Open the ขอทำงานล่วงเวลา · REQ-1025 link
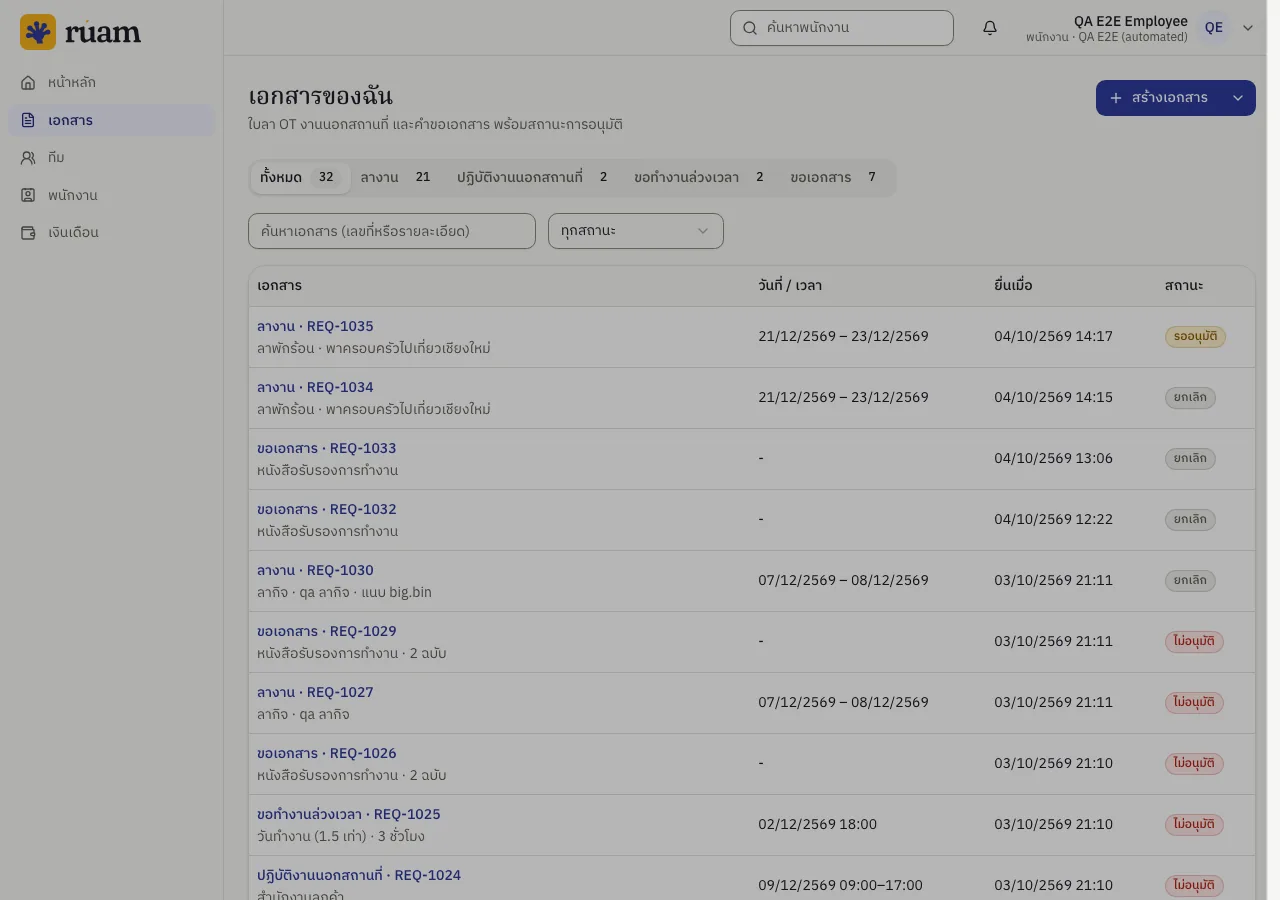The image size is (1280, 900). 349,814
